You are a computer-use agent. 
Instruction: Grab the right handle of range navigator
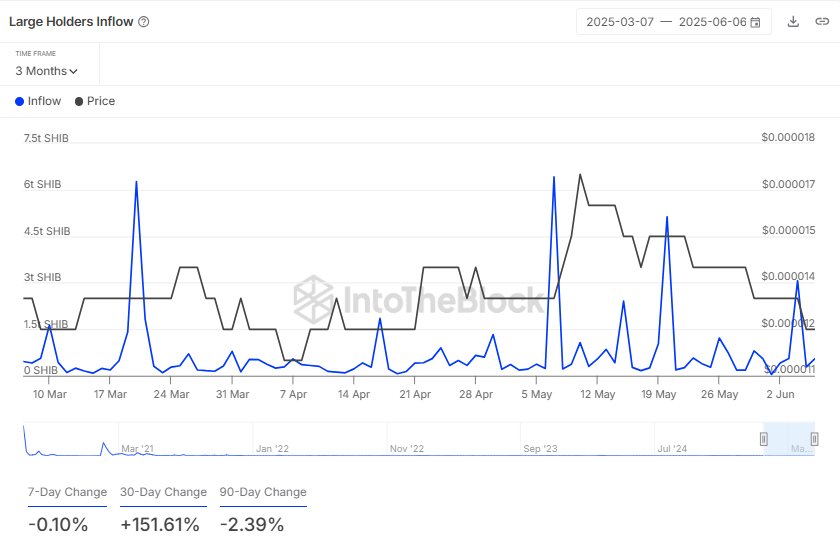click(814, 438)
